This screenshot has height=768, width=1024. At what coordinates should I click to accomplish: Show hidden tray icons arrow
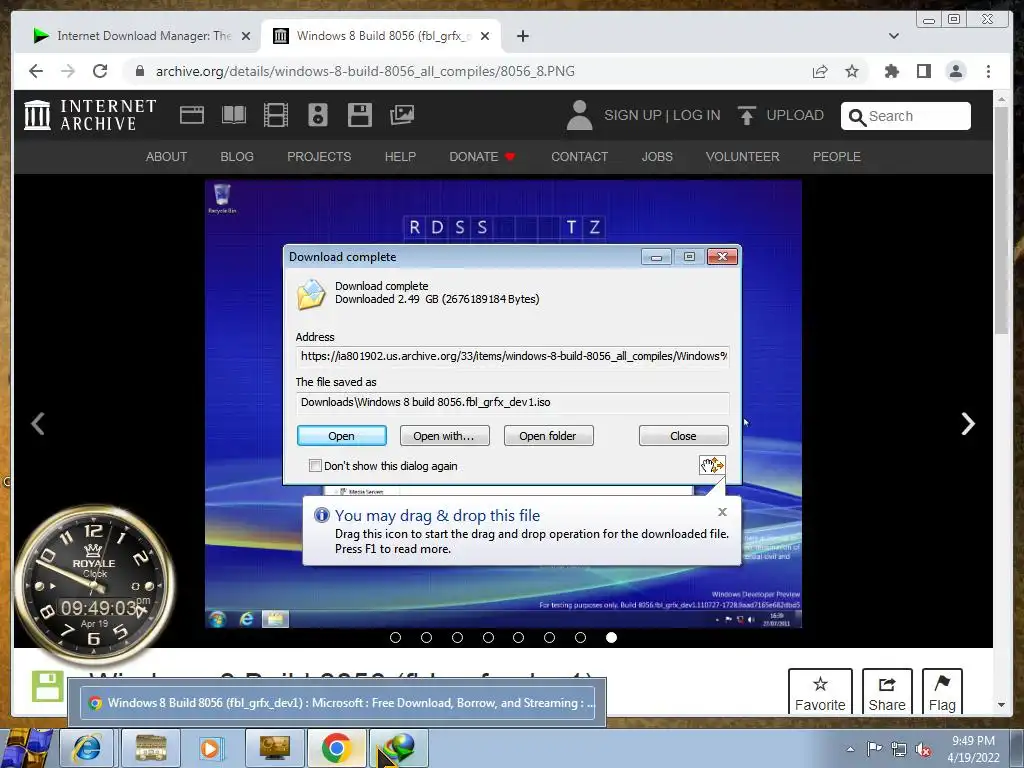[x=850, y=749]
